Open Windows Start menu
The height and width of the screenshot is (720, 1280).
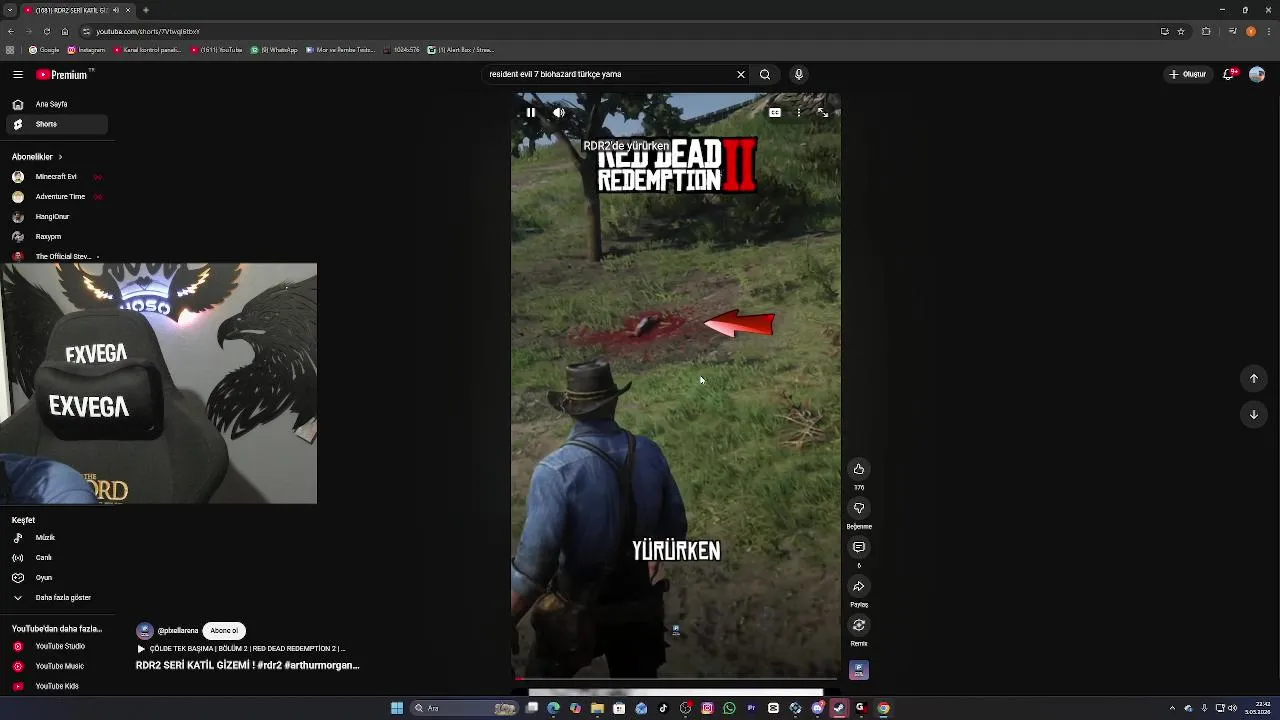click(x=397, y=708)
